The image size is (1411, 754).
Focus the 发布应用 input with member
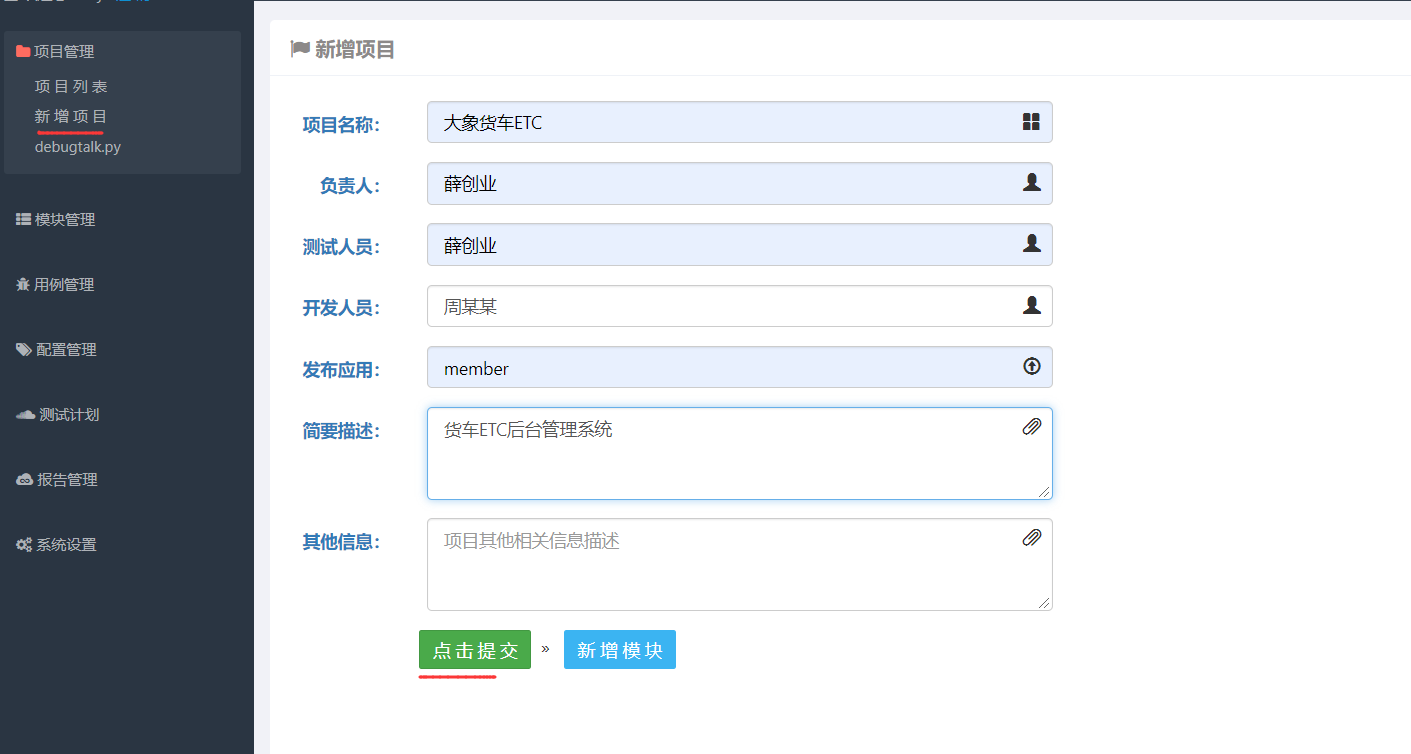pos(740,367)
